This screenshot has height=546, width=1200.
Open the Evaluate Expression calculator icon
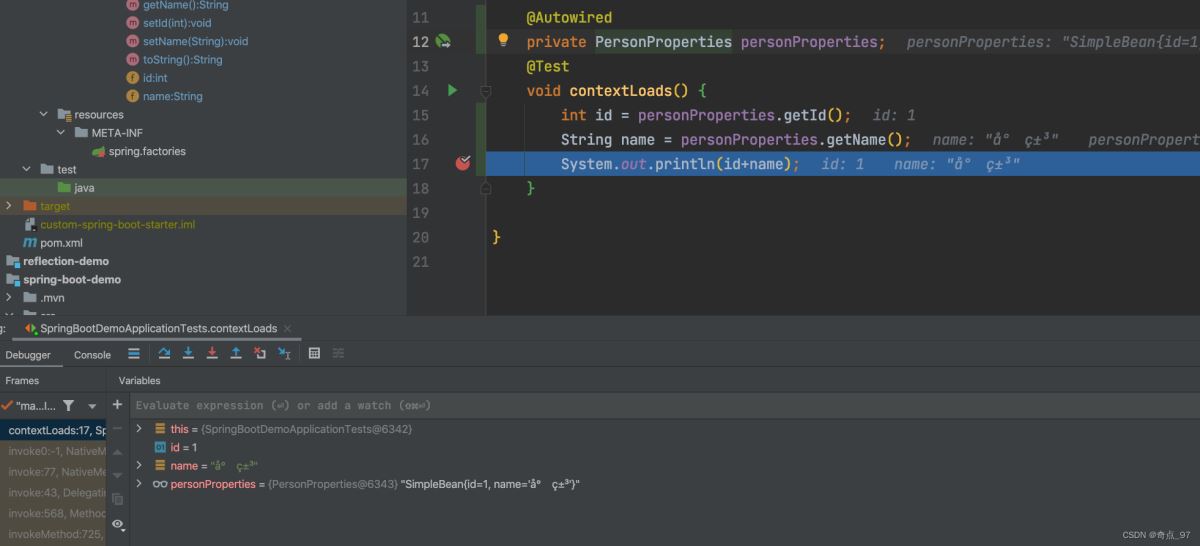[314, 354]
